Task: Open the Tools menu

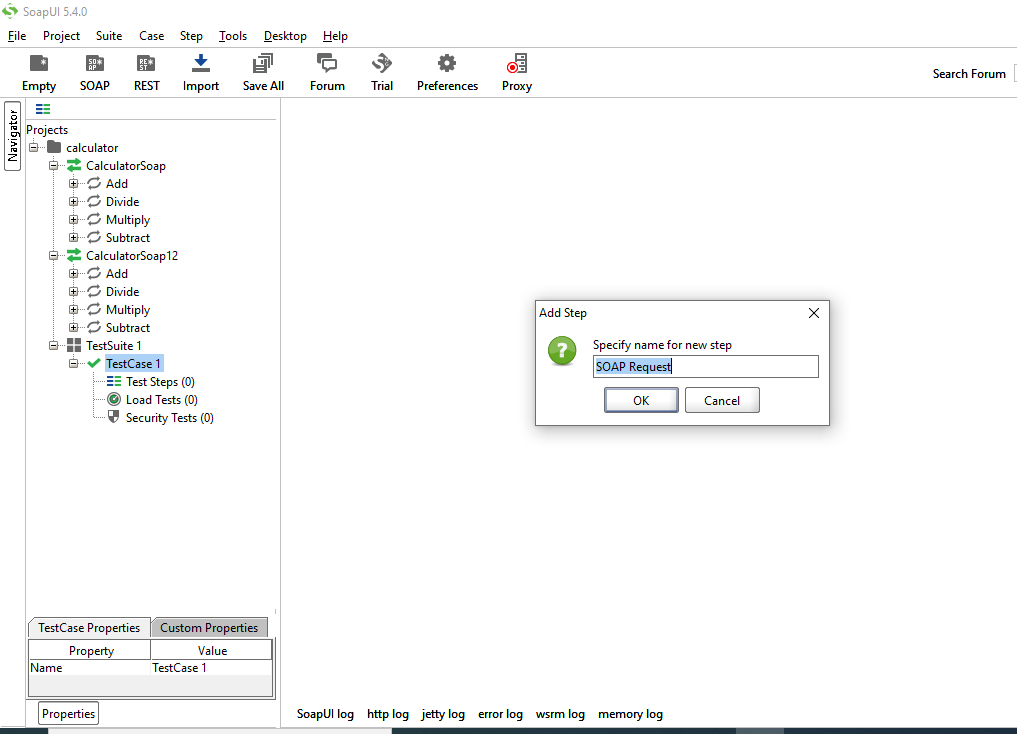Action: (x=233, y=36)
